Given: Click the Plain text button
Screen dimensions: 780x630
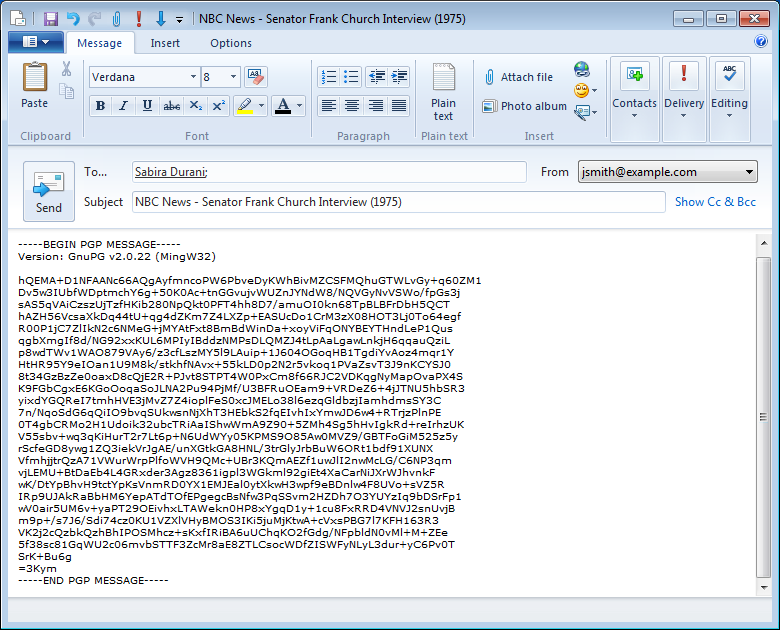Looking at the screenshot, I should 443,92.
